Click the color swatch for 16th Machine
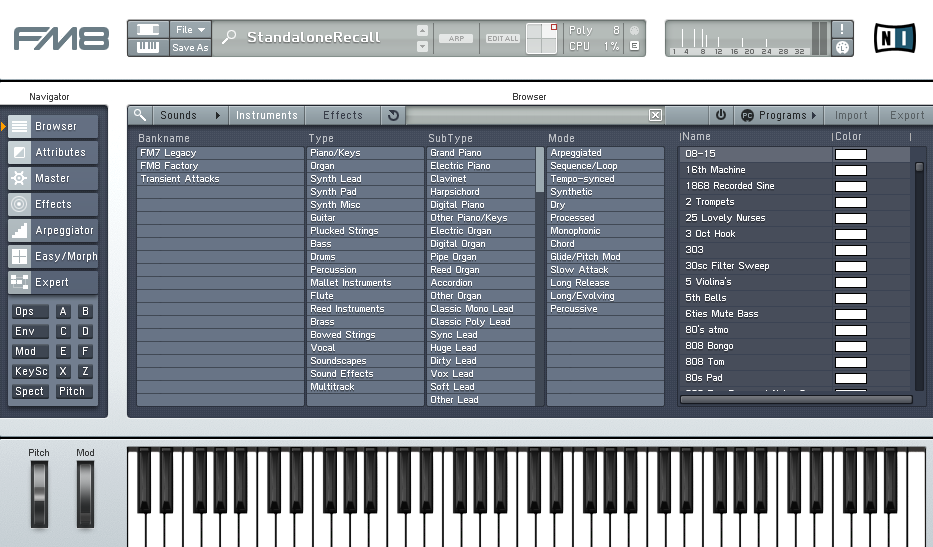The width and height of the screenshot is (933, 547). coord(850,170)
